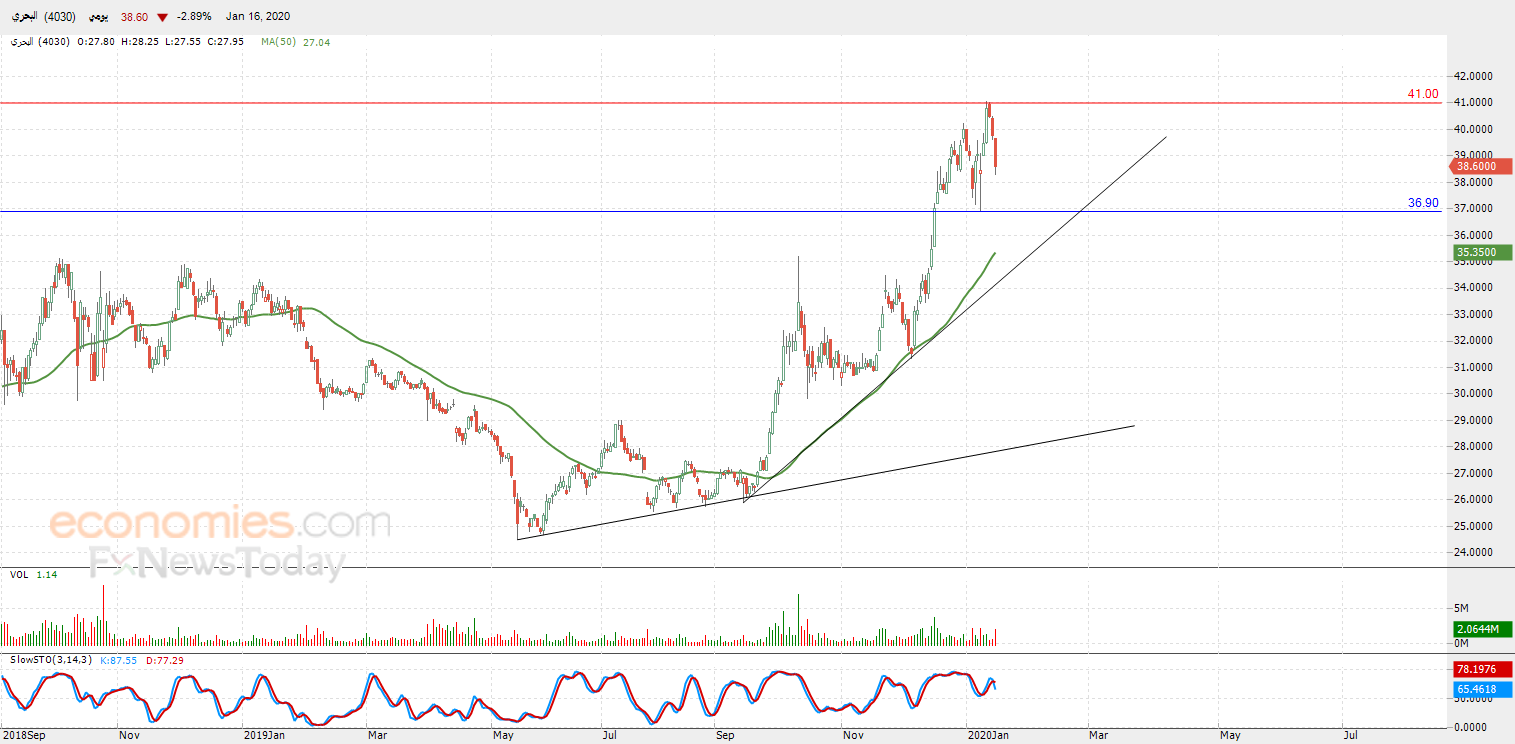This screenshot has width=1515, height=744.
Task: Click the green 2.0644M volume tag
Action: [x=1476, y=629]
